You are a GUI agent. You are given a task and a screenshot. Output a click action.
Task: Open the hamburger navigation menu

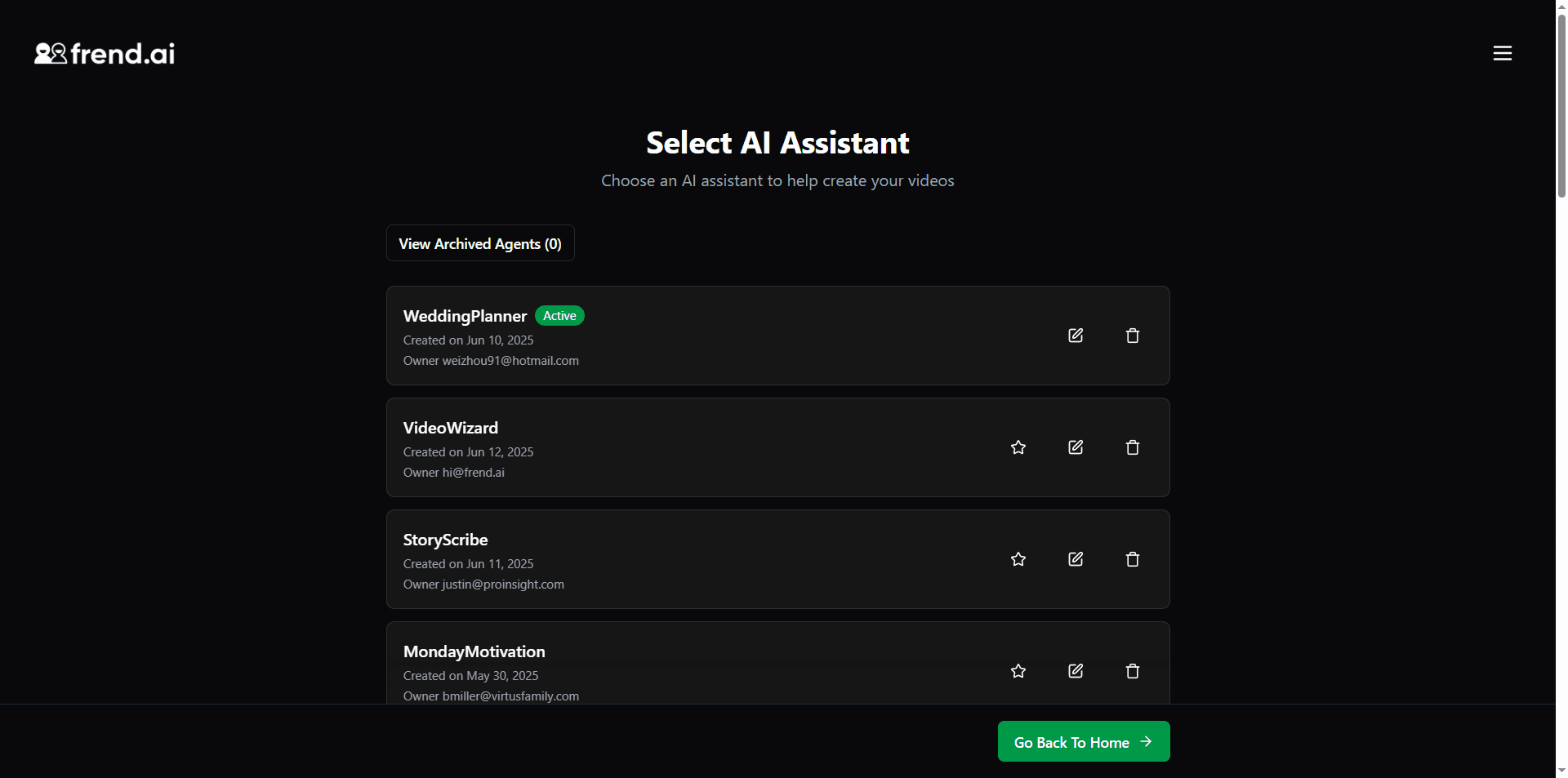pyautogui.click(x=1502, y=53)
